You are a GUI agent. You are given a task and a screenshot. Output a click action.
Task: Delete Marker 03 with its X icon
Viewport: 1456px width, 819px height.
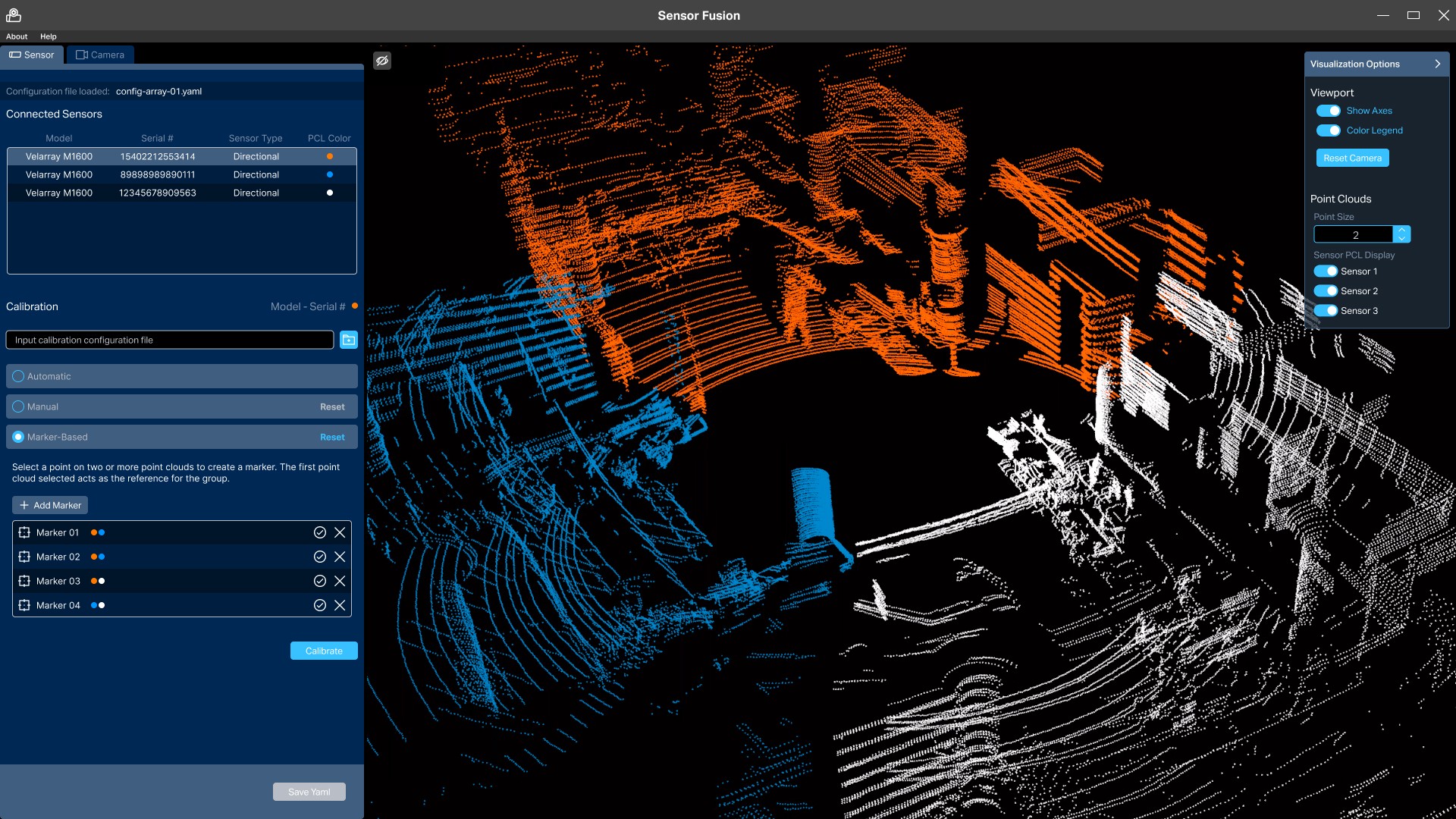tap(340, 581)
